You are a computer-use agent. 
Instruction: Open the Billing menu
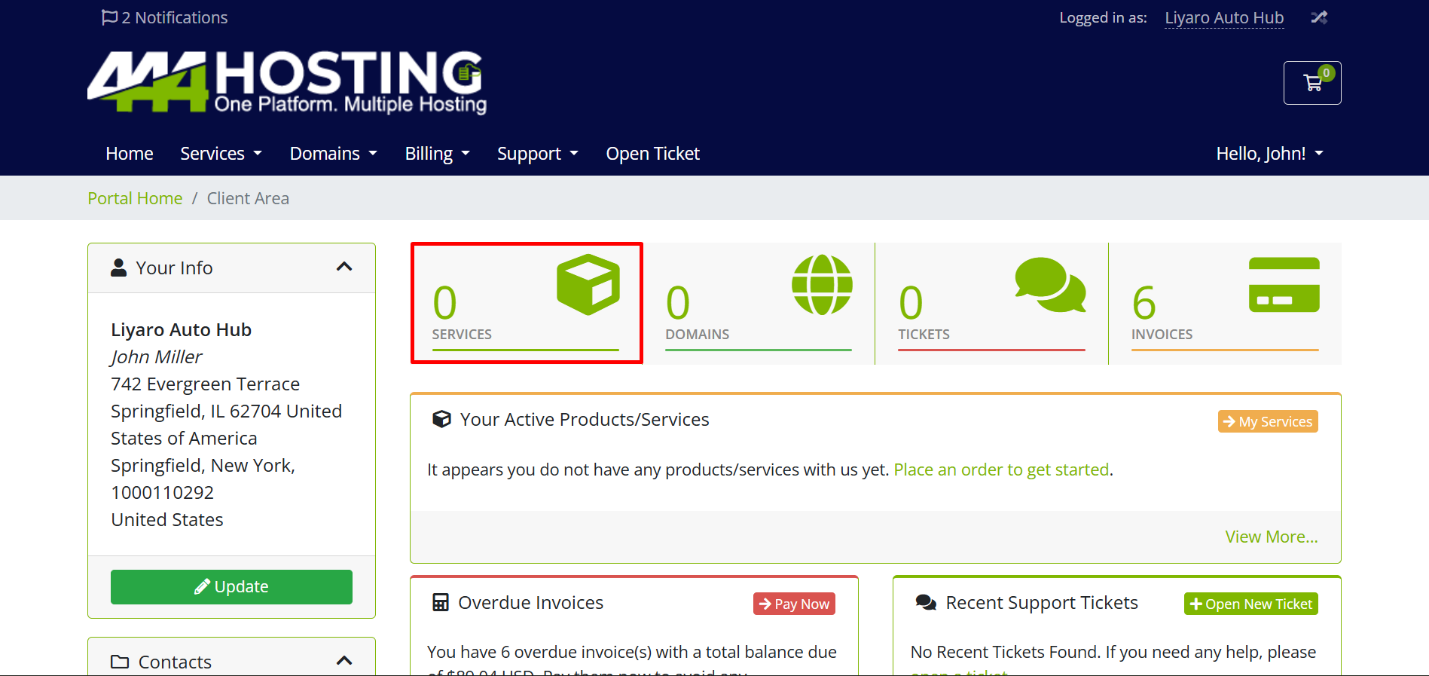click(x=437, y=153)
